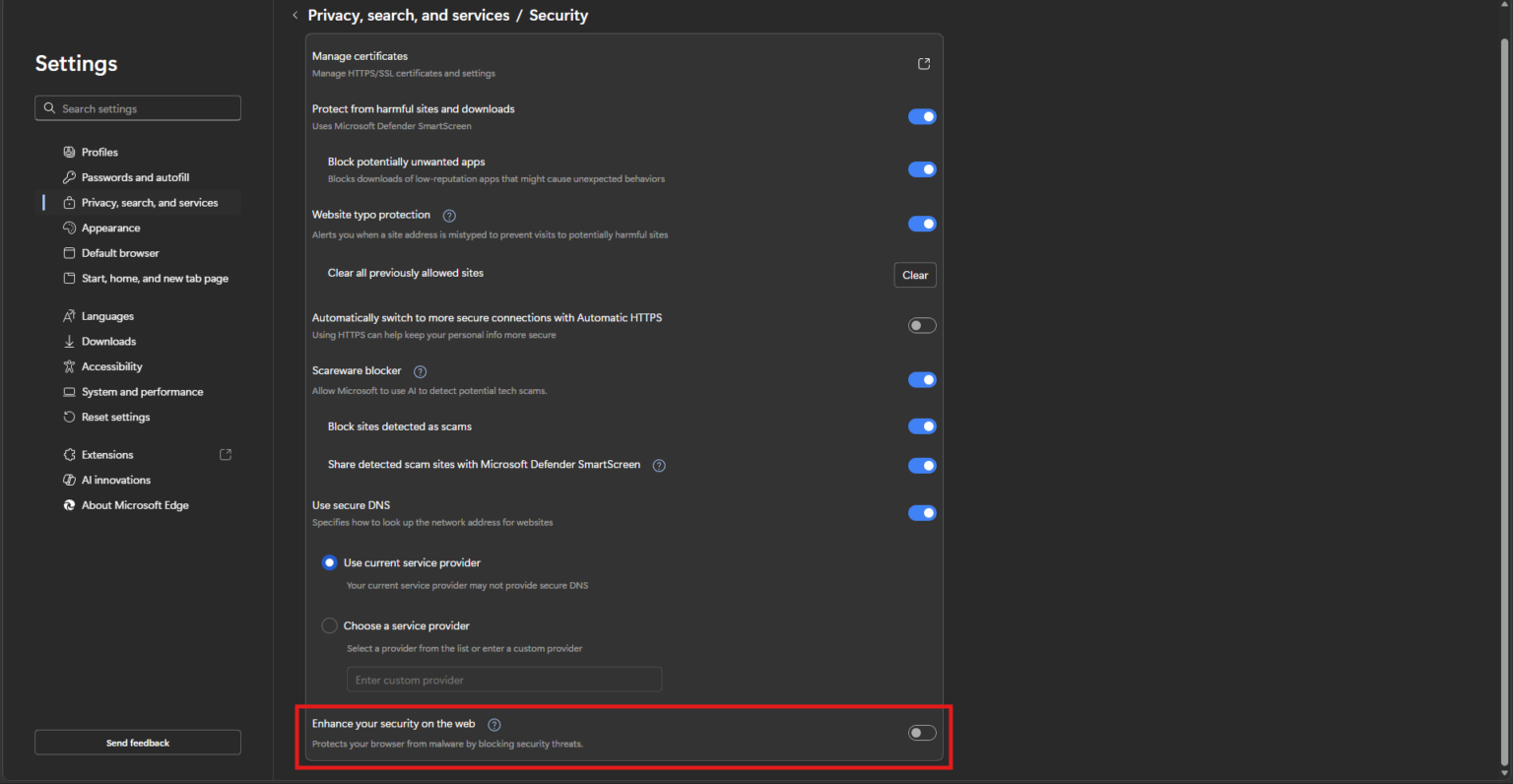This screenshot has width=1513, height=784.
Task: Turn off Use secure DNS toggle
Action: pos(922,512)
